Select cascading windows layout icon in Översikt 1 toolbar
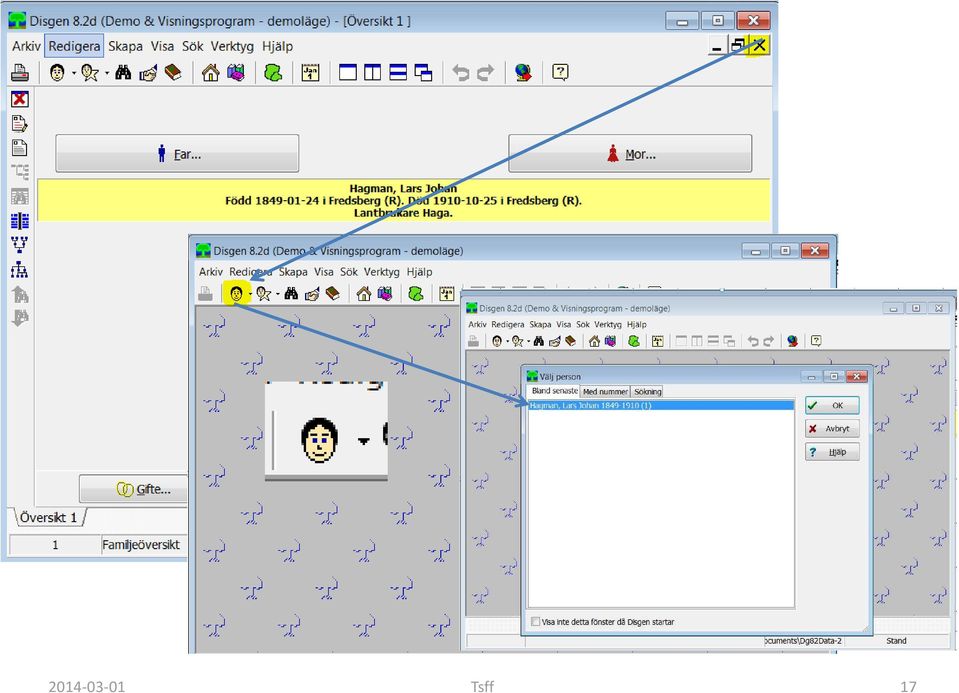 [423, 73]
